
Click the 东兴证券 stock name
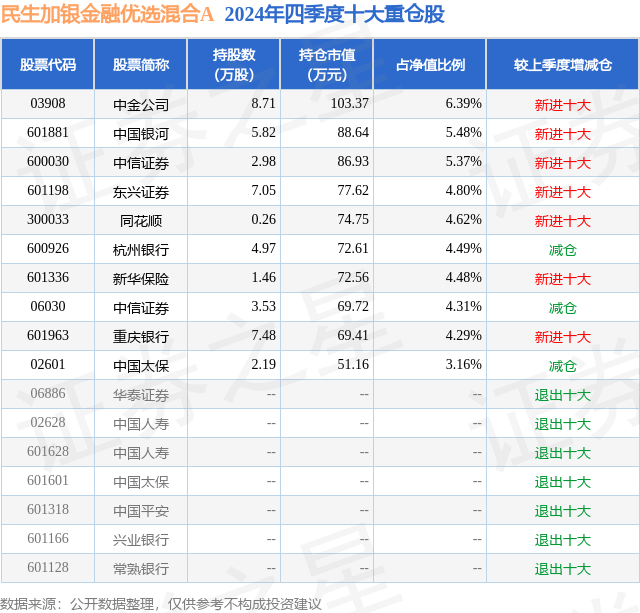(x=141, y=191)
